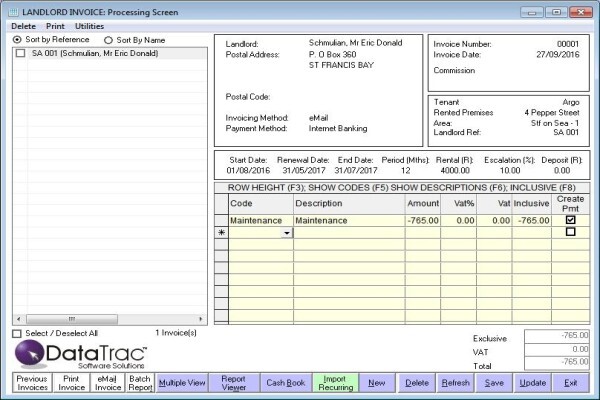Create a New invoice

[377, 383]
